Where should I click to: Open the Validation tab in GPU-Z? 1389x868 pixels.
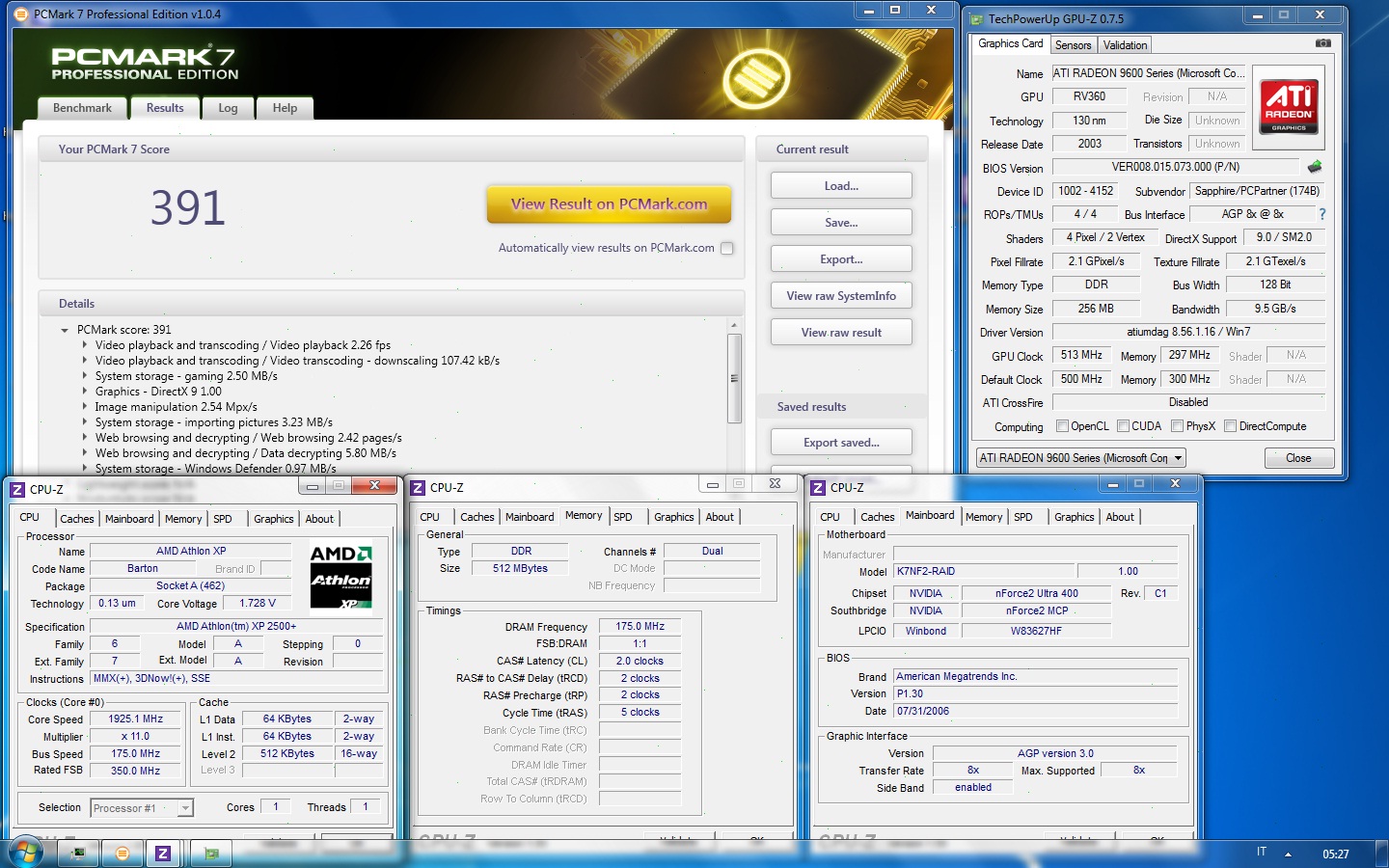pyautogui.click(x=1125, y=45)
